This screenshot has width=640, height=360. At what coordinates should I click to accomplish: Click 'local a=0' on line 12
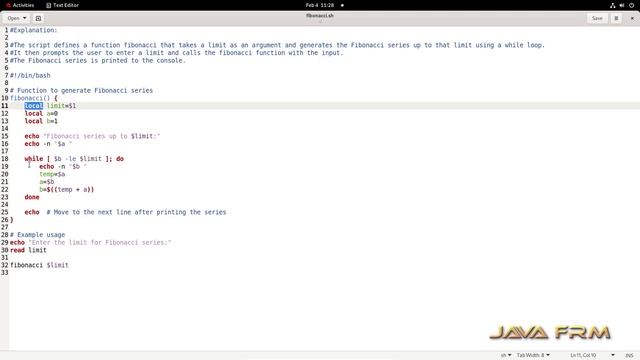41,113
